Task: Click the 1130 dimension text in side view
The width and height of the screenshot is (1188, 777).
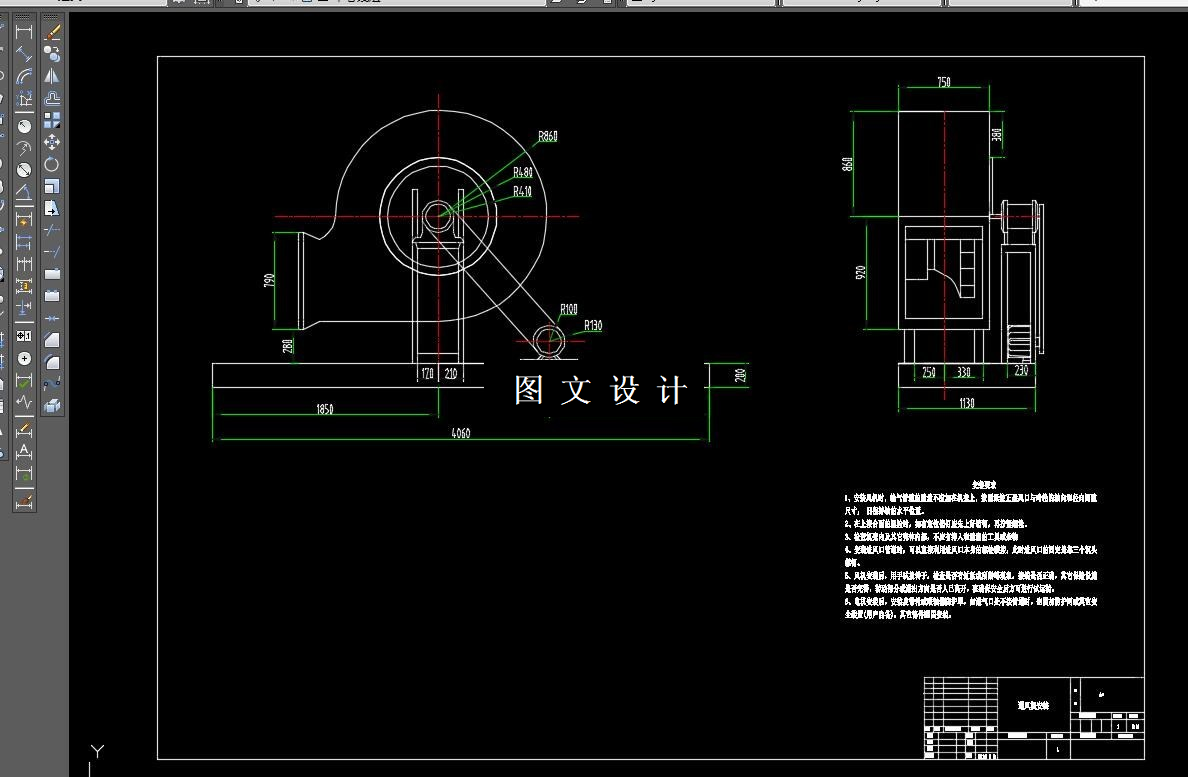Action: 967,403
